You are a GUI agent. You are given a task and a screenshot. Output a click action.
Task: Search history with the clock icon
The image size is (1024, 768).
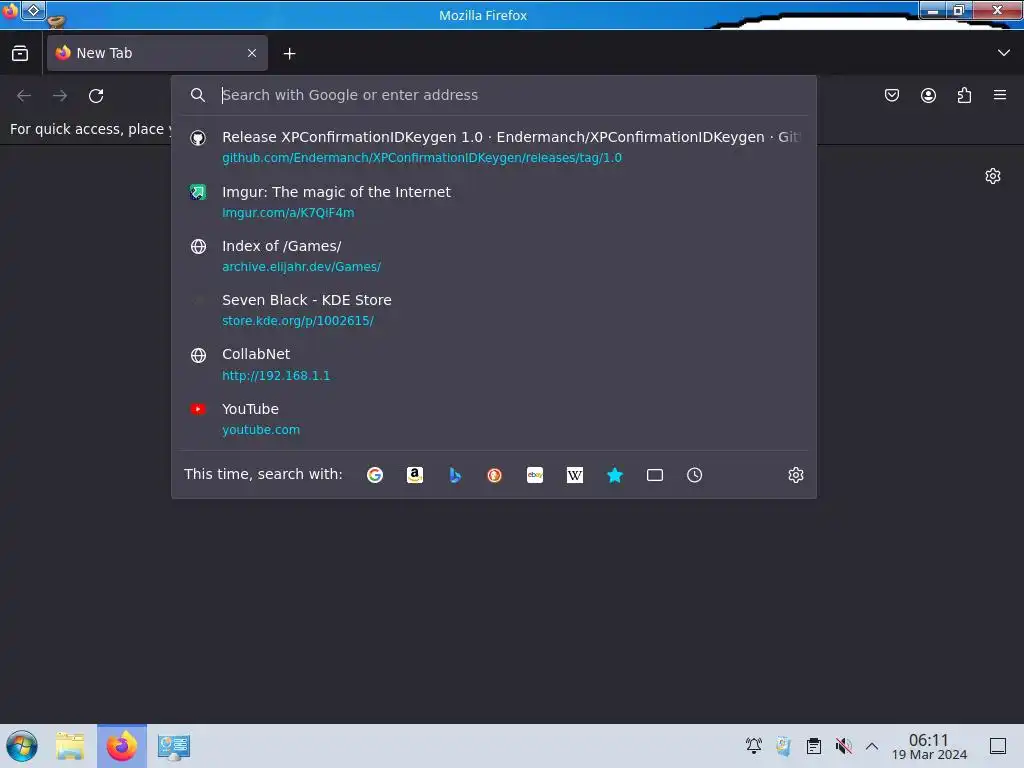694,475
